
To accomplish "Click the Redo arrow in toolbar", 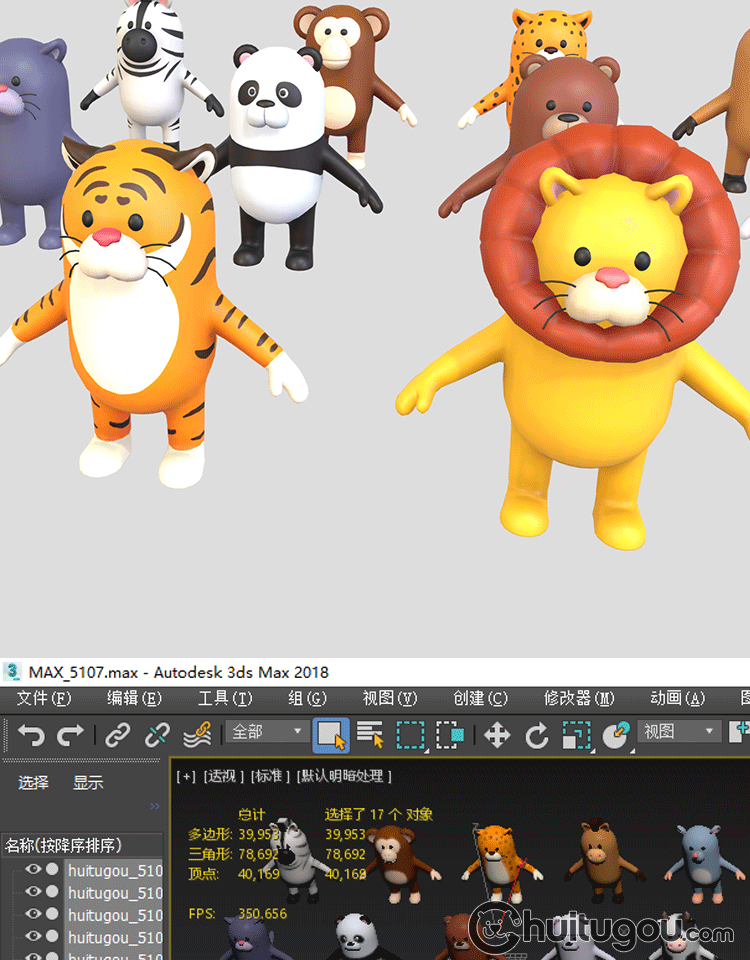I will pos(70,736).
